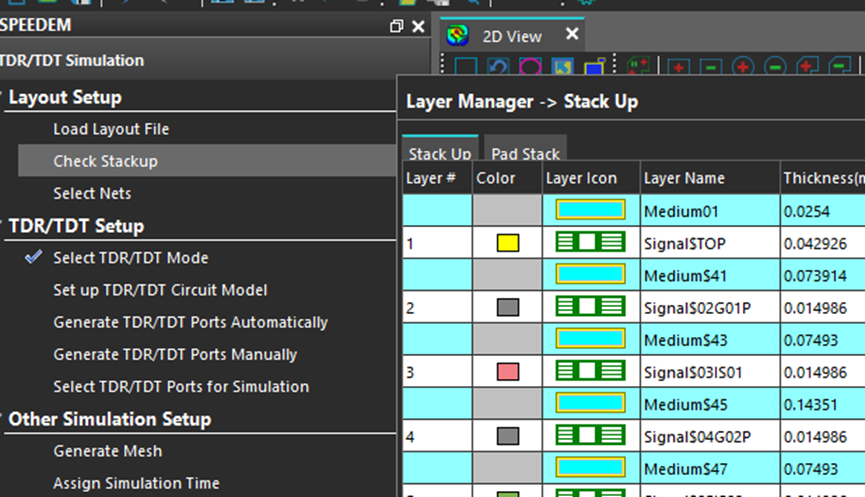Click Generate TDR/TDT Ports Manually
865x497 pixels.
(x=175, y=354)
